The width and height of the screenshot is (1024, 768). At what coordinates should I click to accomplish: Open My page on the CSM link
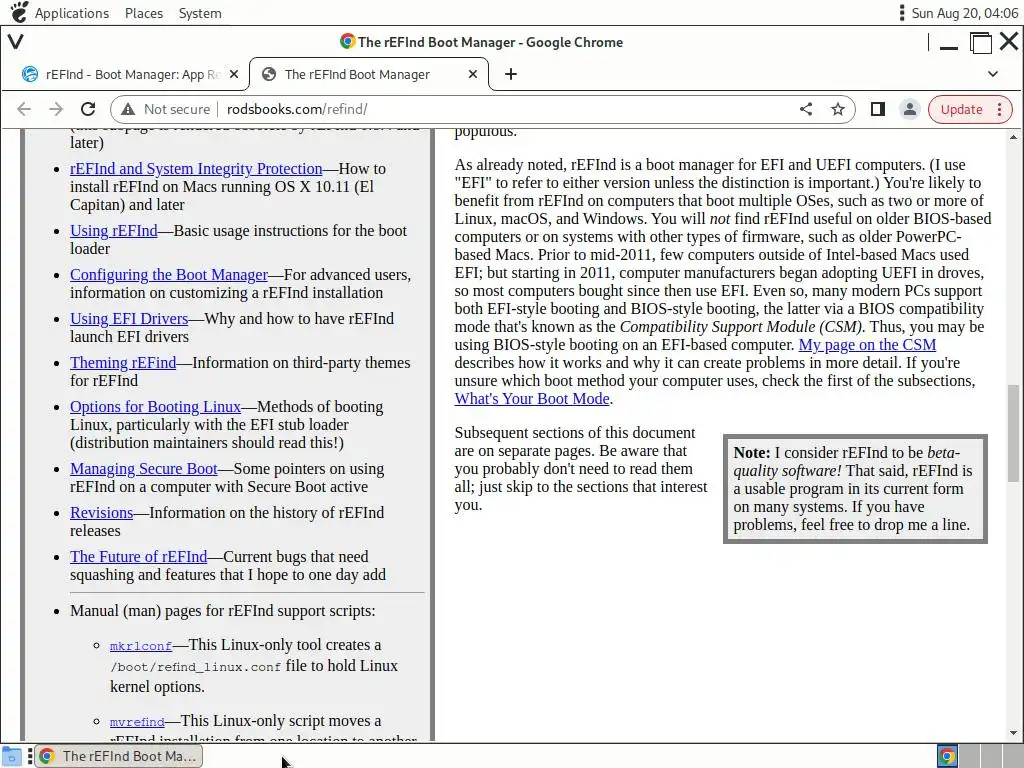[x=867, y=345]
